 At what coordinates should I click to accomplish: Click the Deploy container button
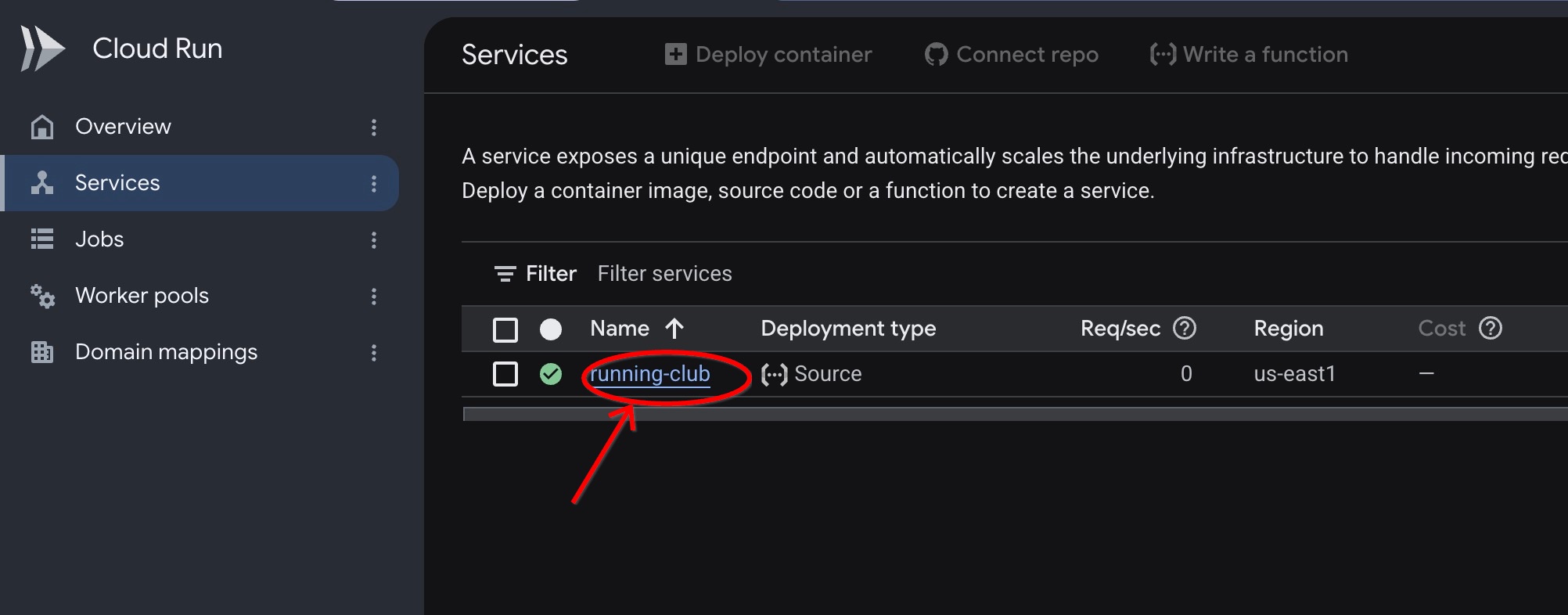coord(768,55)
